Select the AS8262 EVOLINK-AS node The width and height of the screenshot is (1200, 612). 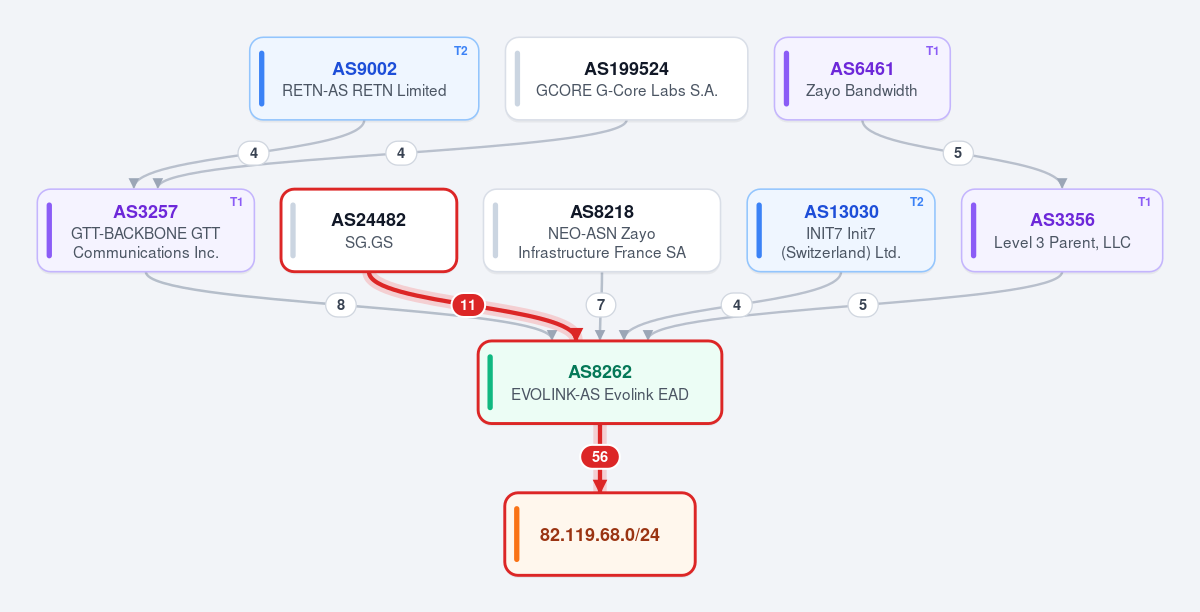(x=600, y=382)
